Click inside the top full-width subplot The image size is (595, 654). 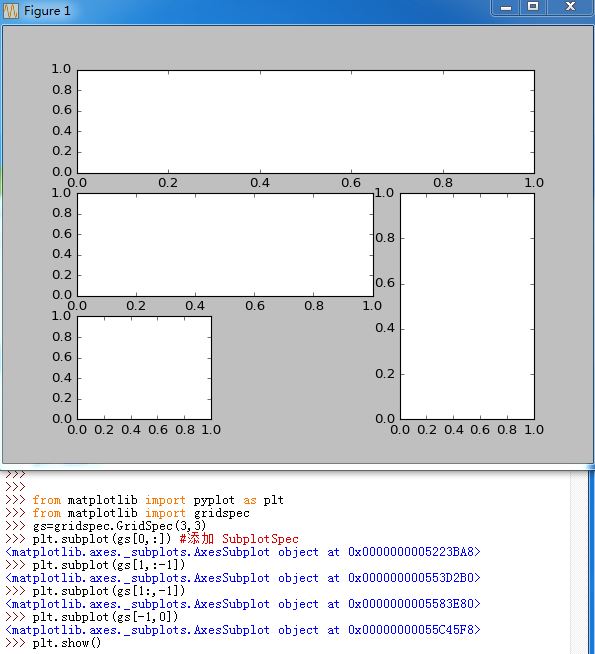click(306, 122)
